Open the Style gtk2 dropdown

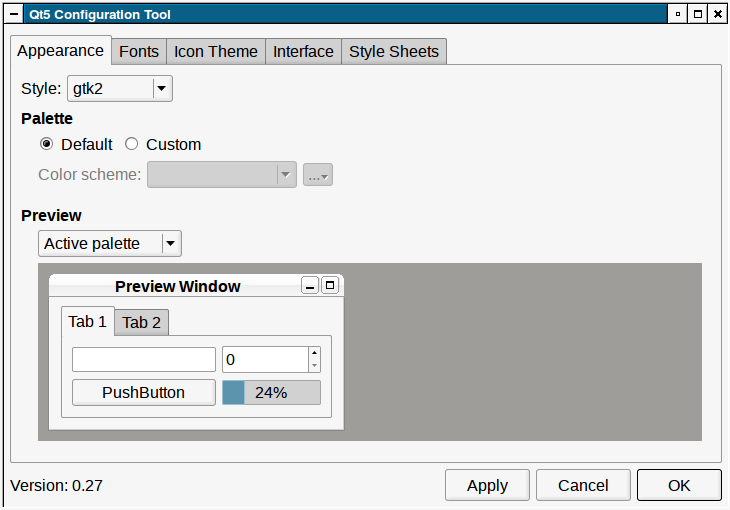click(x=120, y=88)
